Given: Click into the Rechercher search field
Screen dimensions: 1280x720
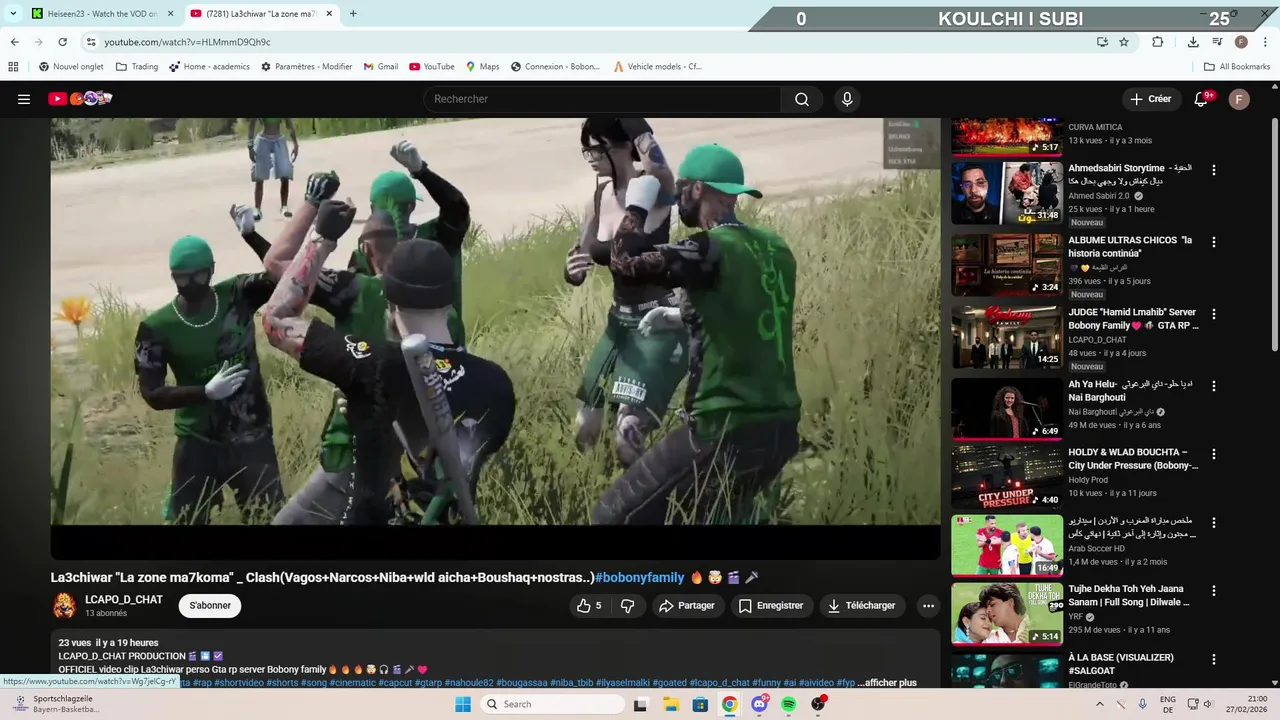Looking at the screenshot, I should [x=603, y=99].
